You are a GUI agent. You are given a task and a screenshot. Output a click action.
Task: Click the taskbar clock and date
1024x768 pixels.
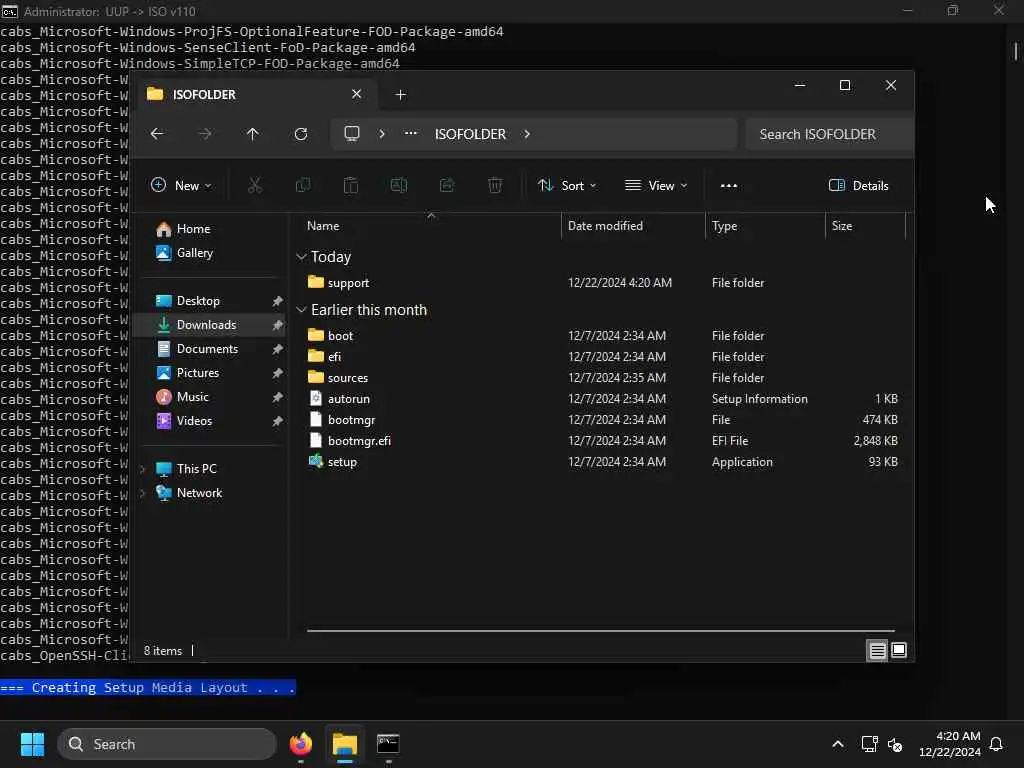tap(949, 744)
